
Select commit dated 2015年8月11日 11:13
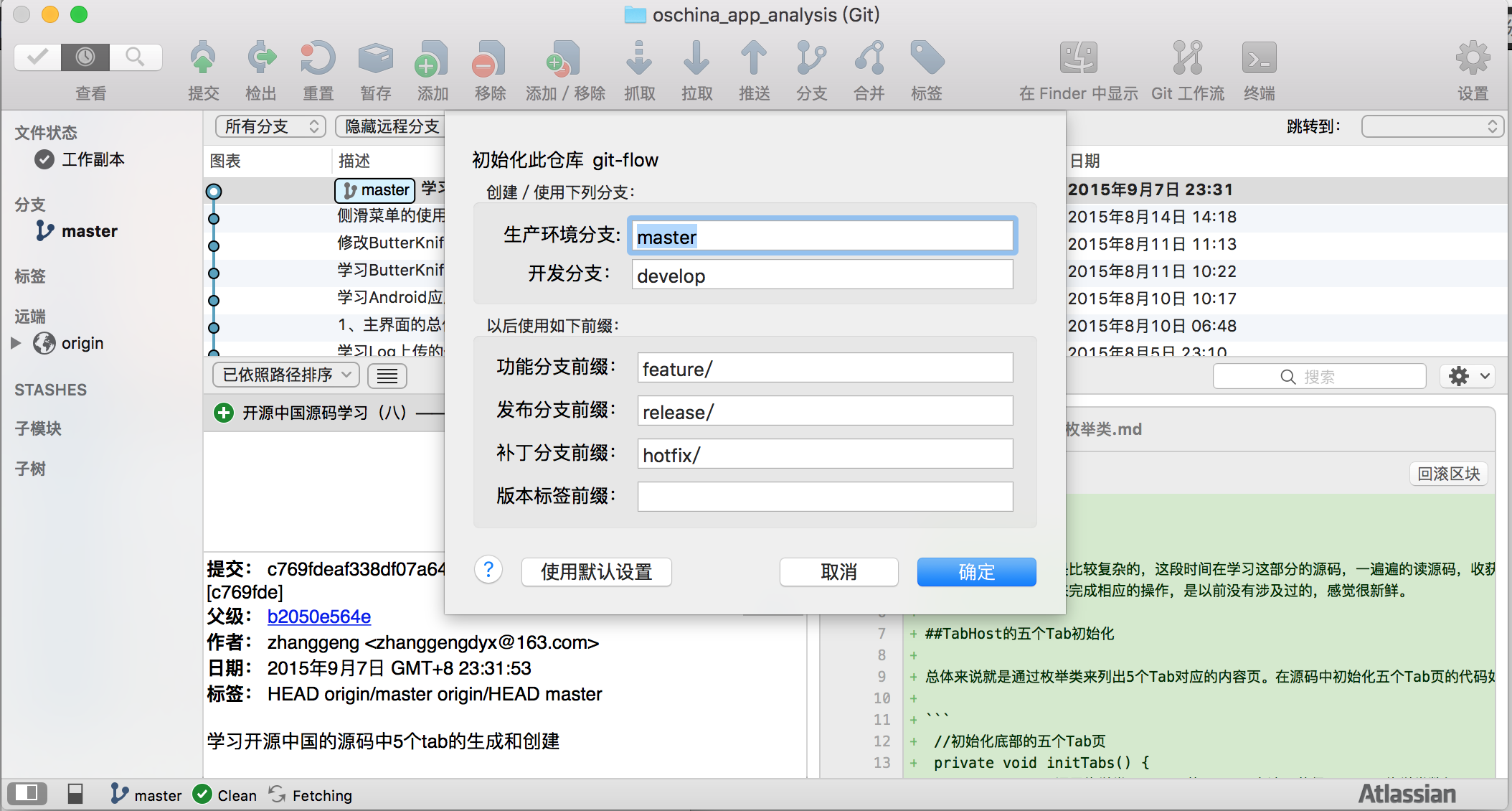[x=1152, y=244]
